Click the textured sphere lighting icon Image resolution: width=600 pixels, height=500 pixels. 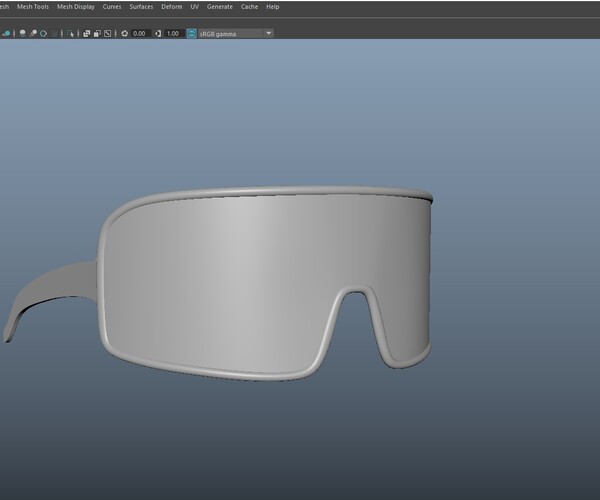click(33, 33)
